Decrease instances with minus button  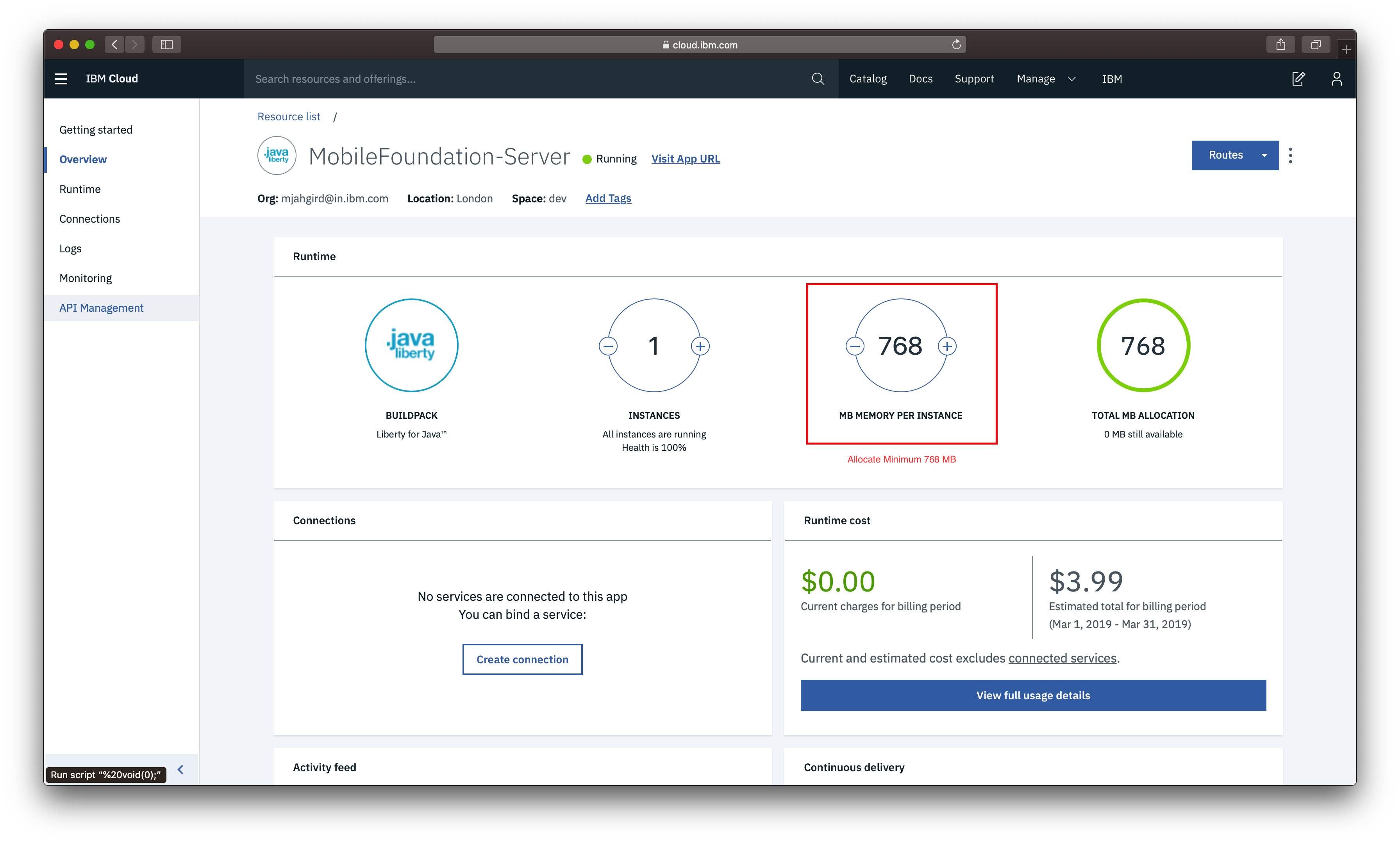click(x=608, y=346)
